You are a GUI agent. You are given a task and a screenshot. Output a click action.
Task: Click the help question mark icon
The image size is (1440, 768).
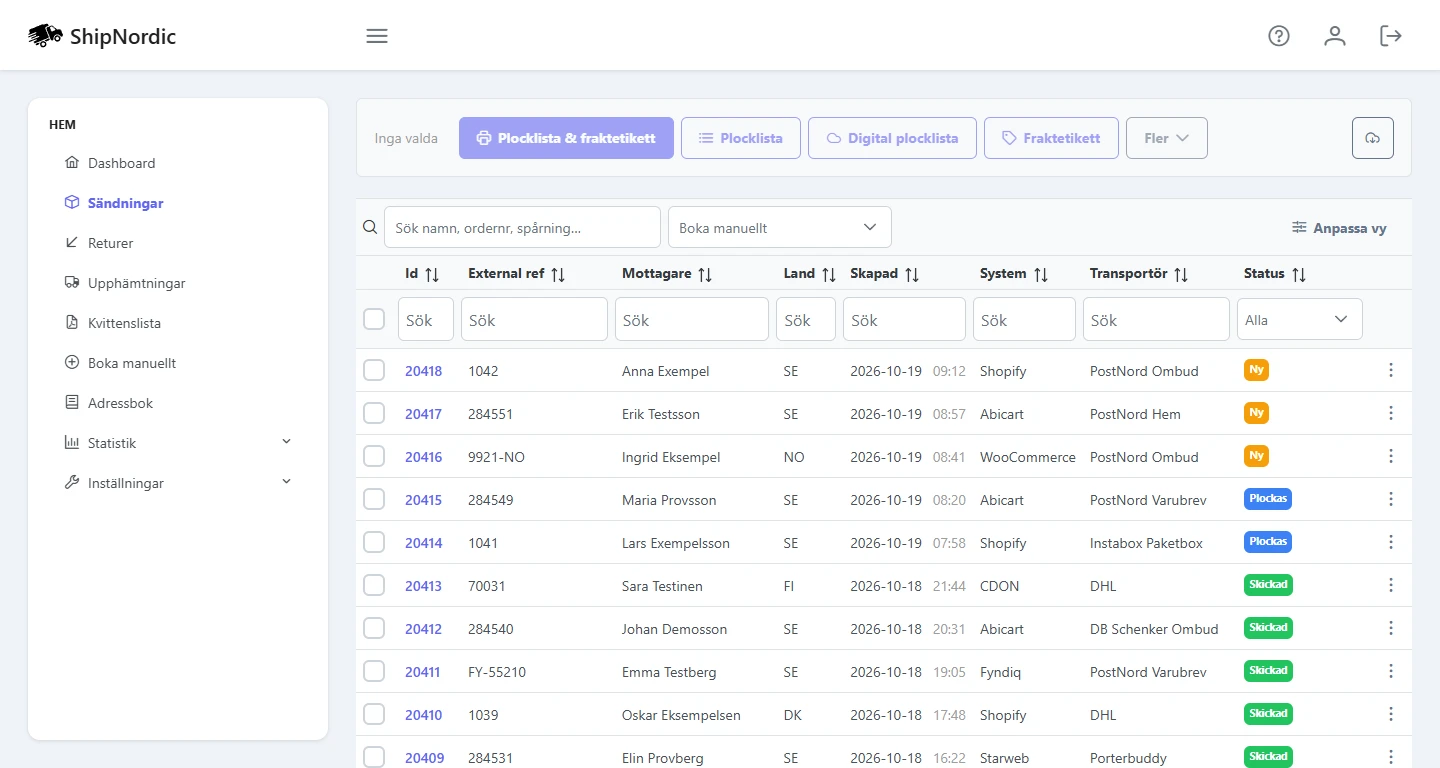1279,36
